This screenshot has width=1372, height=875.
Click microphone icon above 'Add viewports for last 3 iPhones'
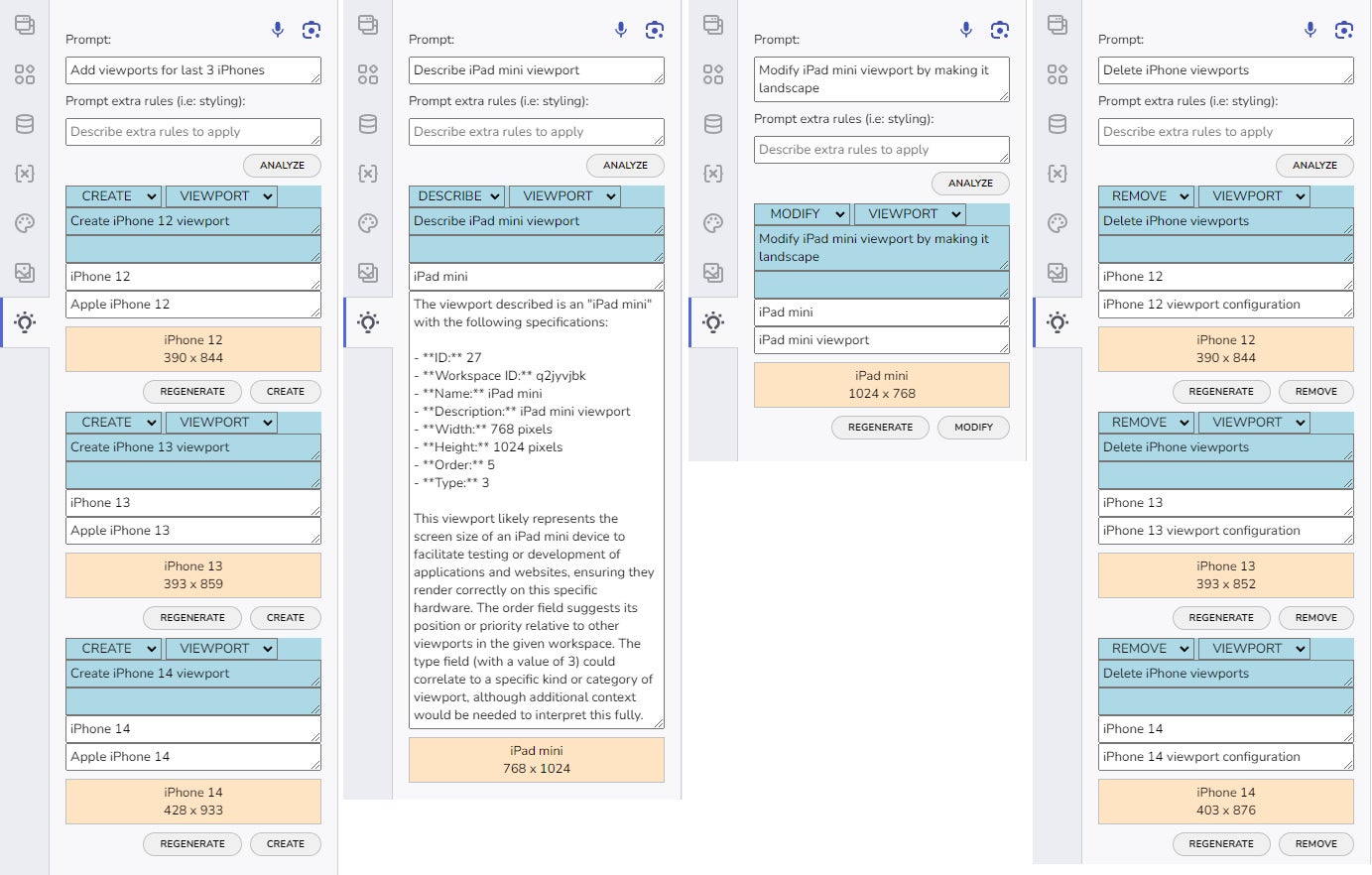[x=278, y=30]
